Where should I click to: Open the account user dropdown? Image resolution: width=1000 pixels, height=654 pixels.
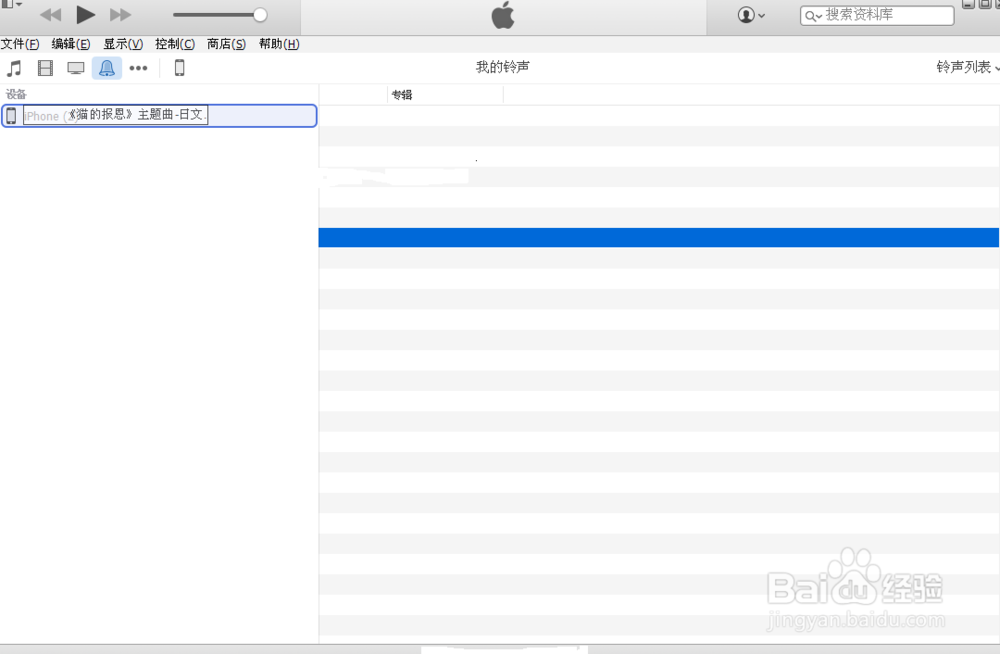tap(751, 15)
